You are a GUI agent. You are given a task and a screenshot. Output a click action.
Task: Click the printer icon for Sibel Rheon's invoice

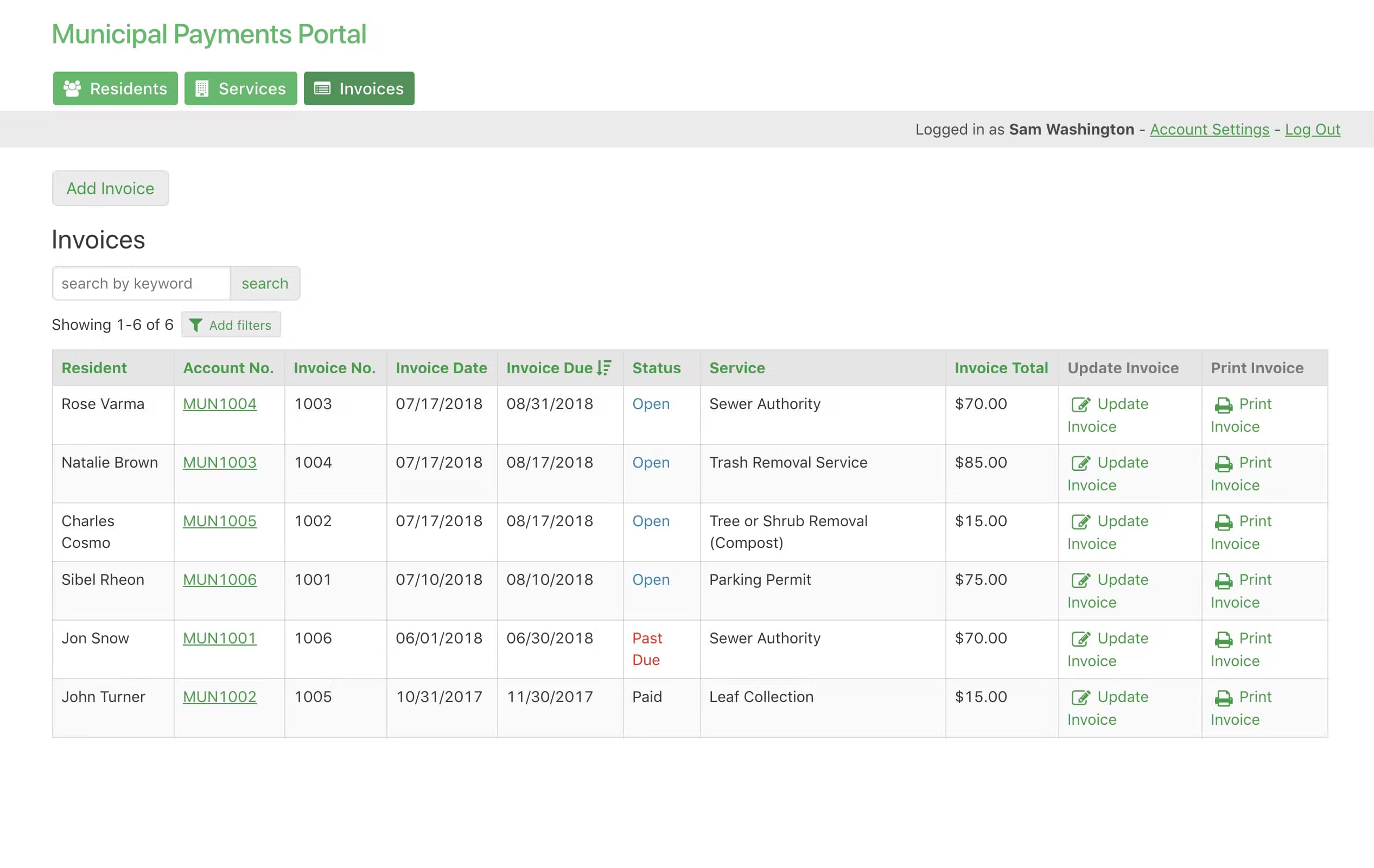1223,580
